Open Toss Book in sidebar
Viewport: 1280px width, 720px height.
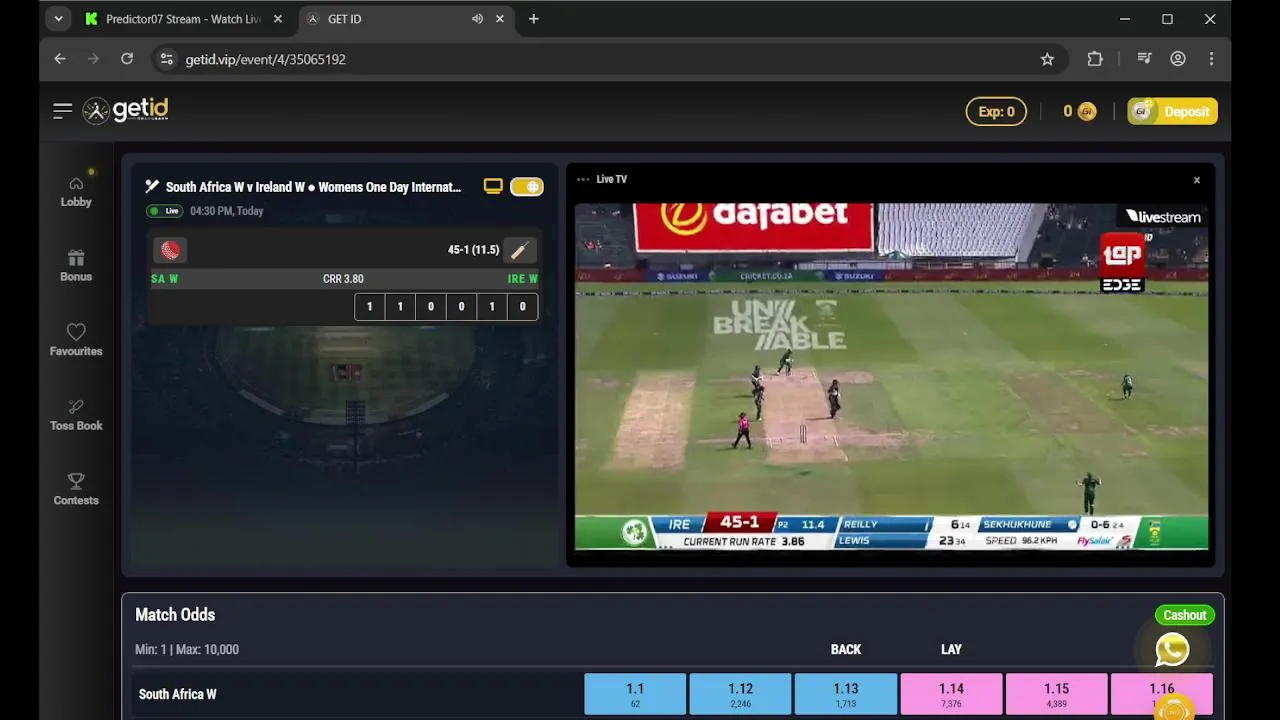pyautogui.click(x=76, y=415)
